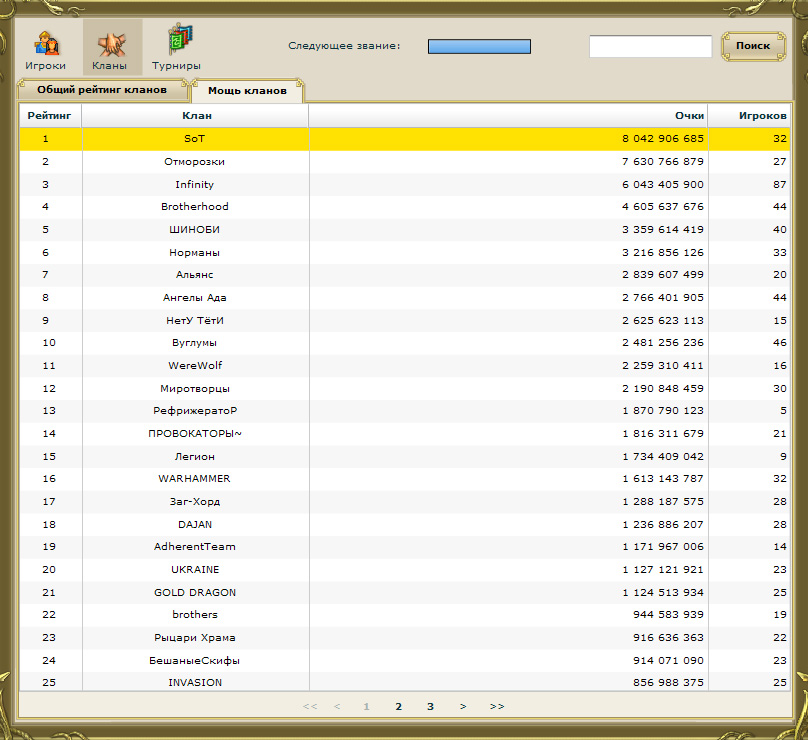Select the Мощь кланов tab

click(x=247, y=91)
